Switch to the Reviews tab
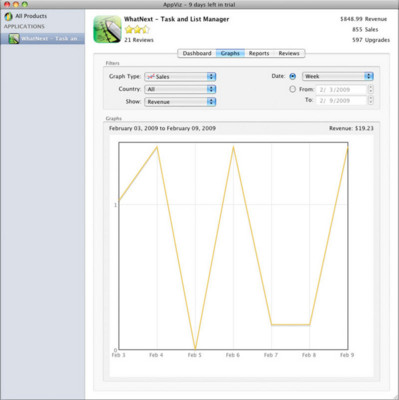This screenshot has height=400, width=399. pos(289,53)
